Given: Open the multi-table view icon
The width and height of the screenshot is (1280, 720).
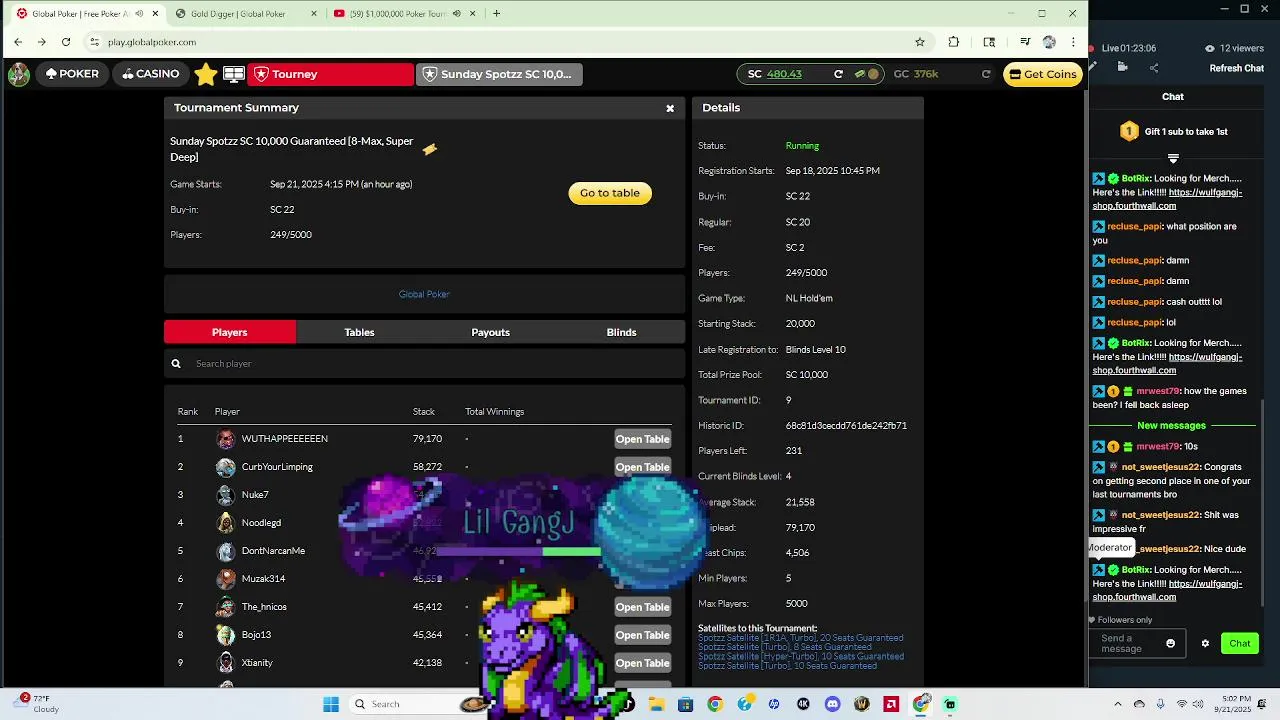Looking at the screenshot, I should (x=234, y=74).
